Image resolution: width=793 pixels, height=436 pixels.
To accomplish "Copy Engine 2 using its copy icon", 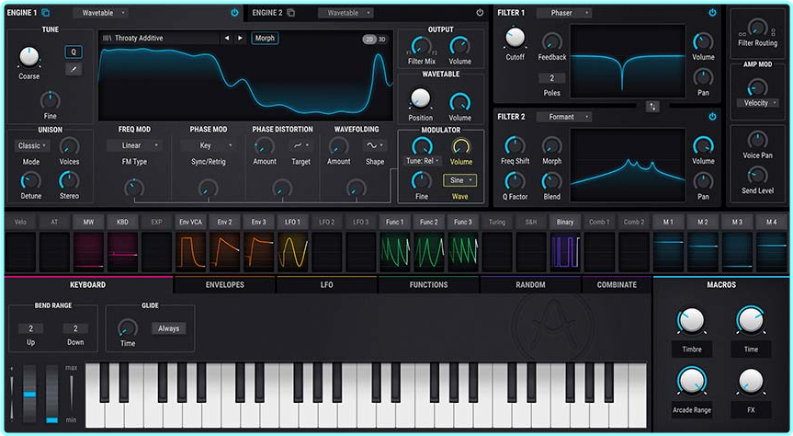I will (x=291, y=13).
